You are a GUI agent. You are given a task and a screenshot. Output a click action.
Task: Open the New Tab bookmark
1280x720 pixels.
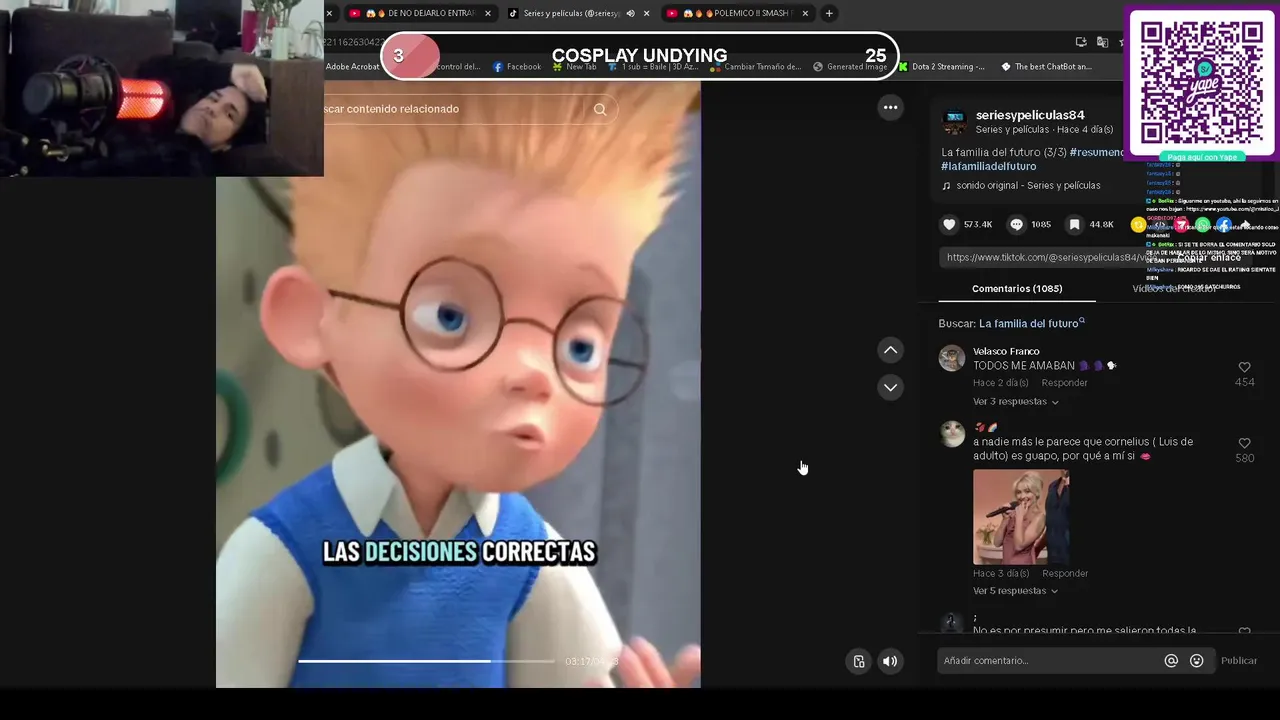(574, 67)
